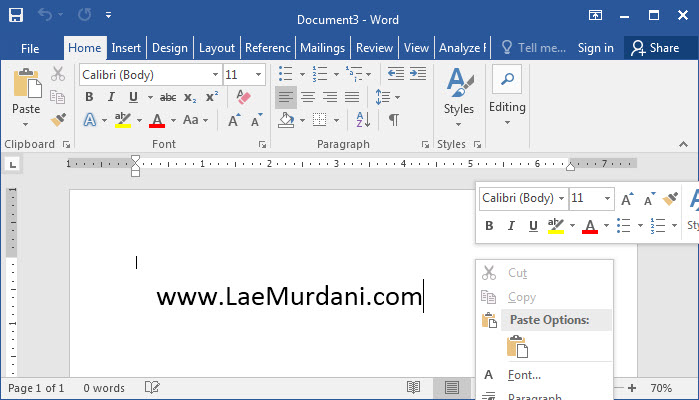Choose Font... from the context menu
The height and width of the screenshot is (400, 699).
click(x=524, y=375)
